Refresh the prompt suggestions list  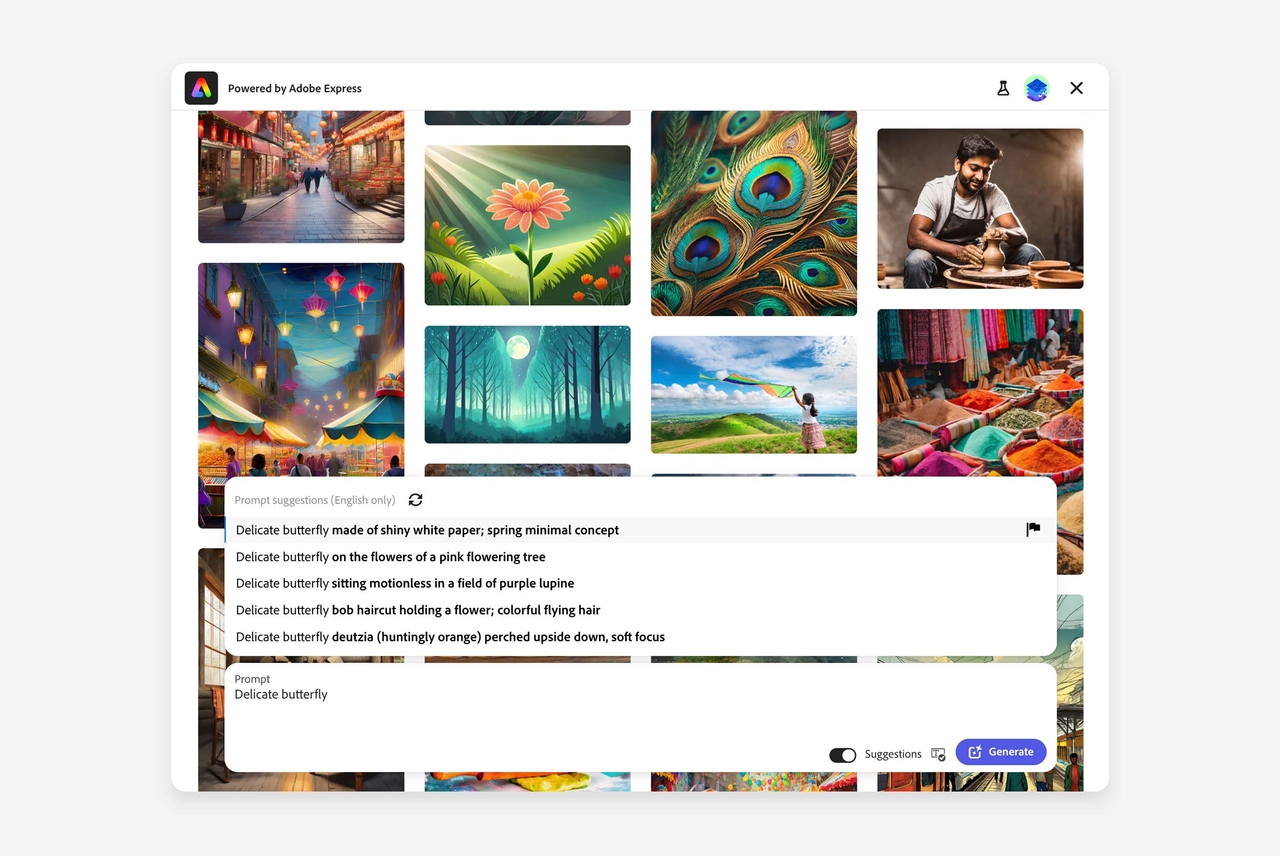click(416, 500)
